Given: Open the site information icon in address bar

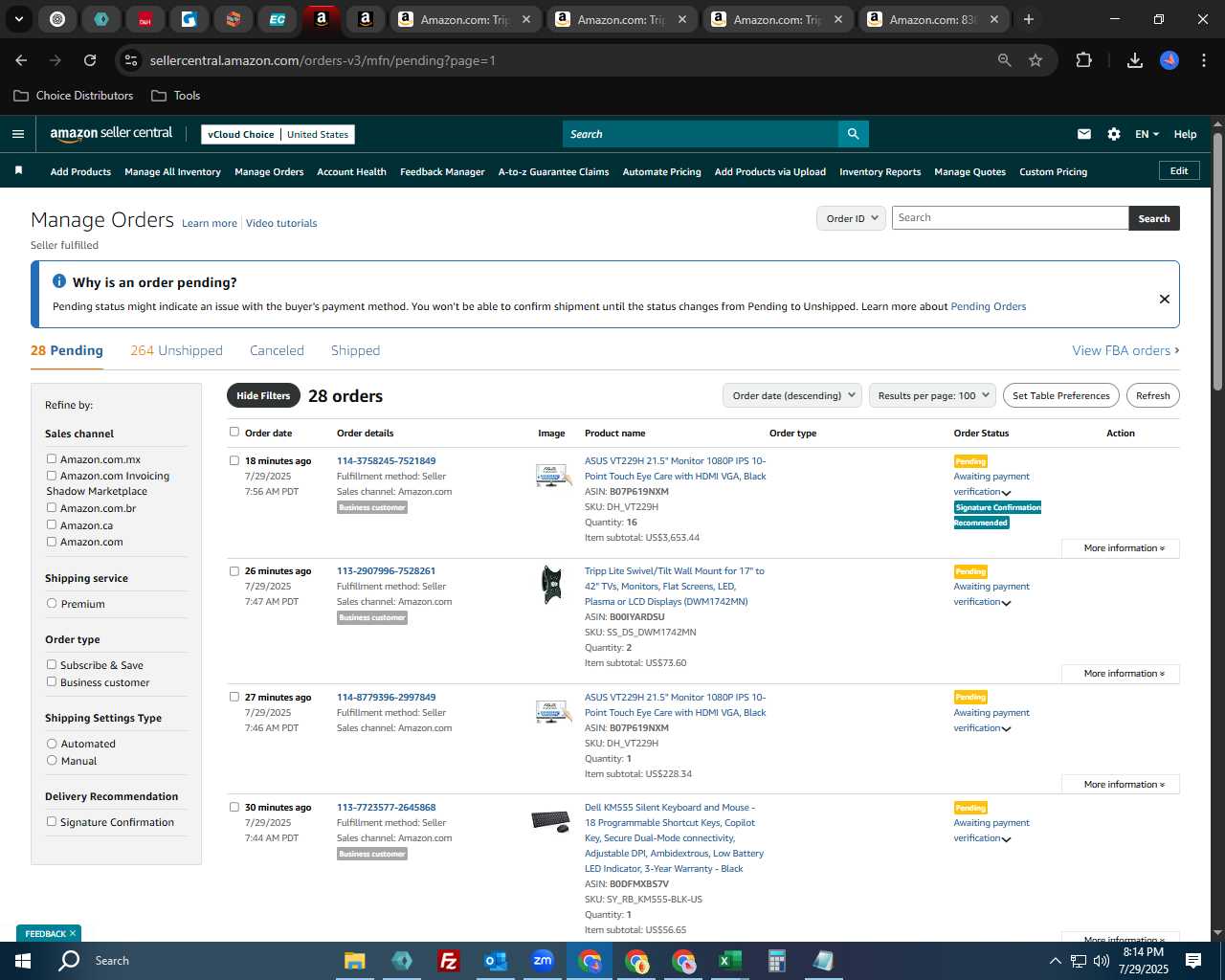Looking at the screenshot, I should (131, 60).
